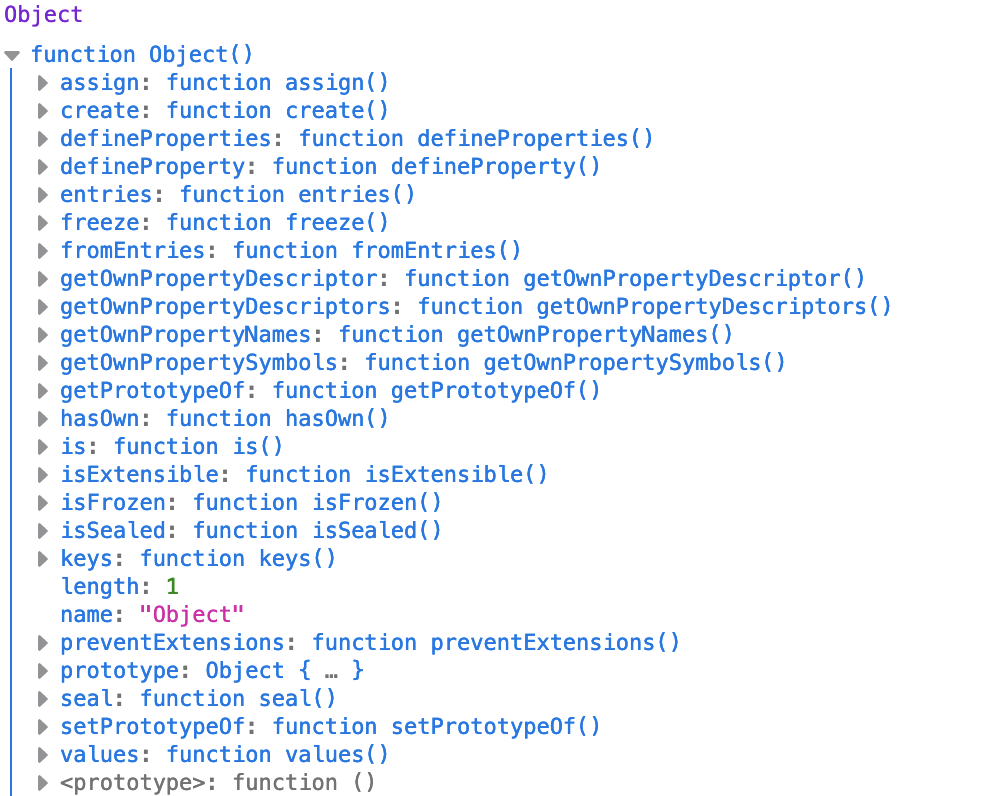Viewport: 986px width, 796px height.
Task: Expand the entries property arrow
Action: 43,195
